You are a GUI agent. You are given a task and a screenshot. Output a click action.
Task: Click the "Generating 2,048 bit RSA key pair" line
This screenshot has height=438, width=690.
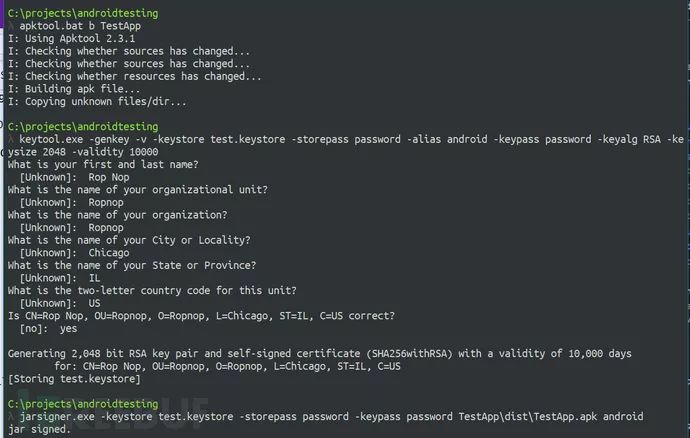[320, 354]
